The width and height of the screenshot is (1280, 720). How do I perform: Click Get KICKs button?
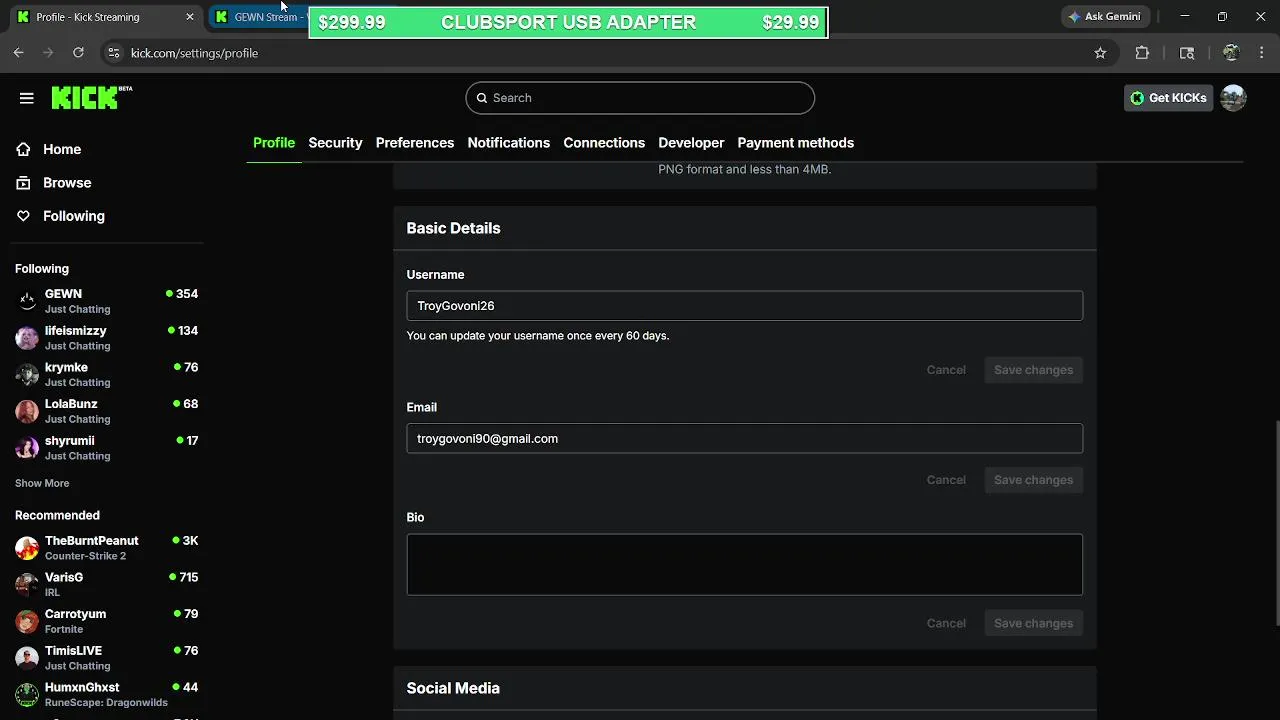[1168, 98]
